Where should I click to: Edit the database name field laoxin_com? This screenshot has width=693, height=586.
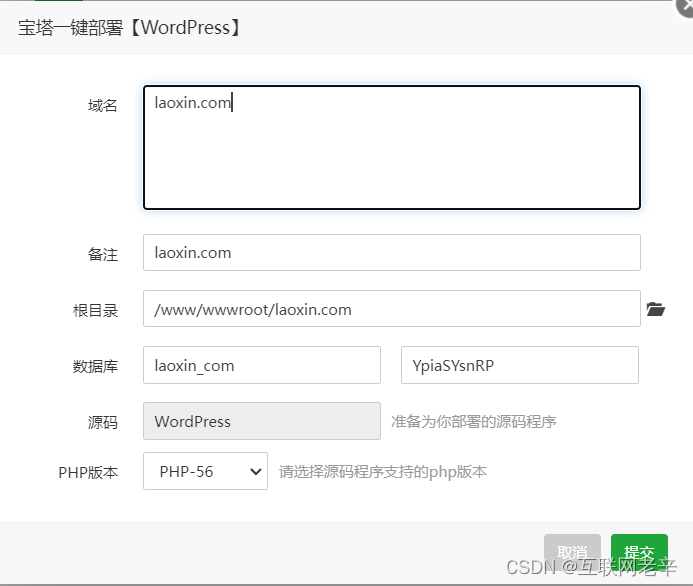[262, 365]
